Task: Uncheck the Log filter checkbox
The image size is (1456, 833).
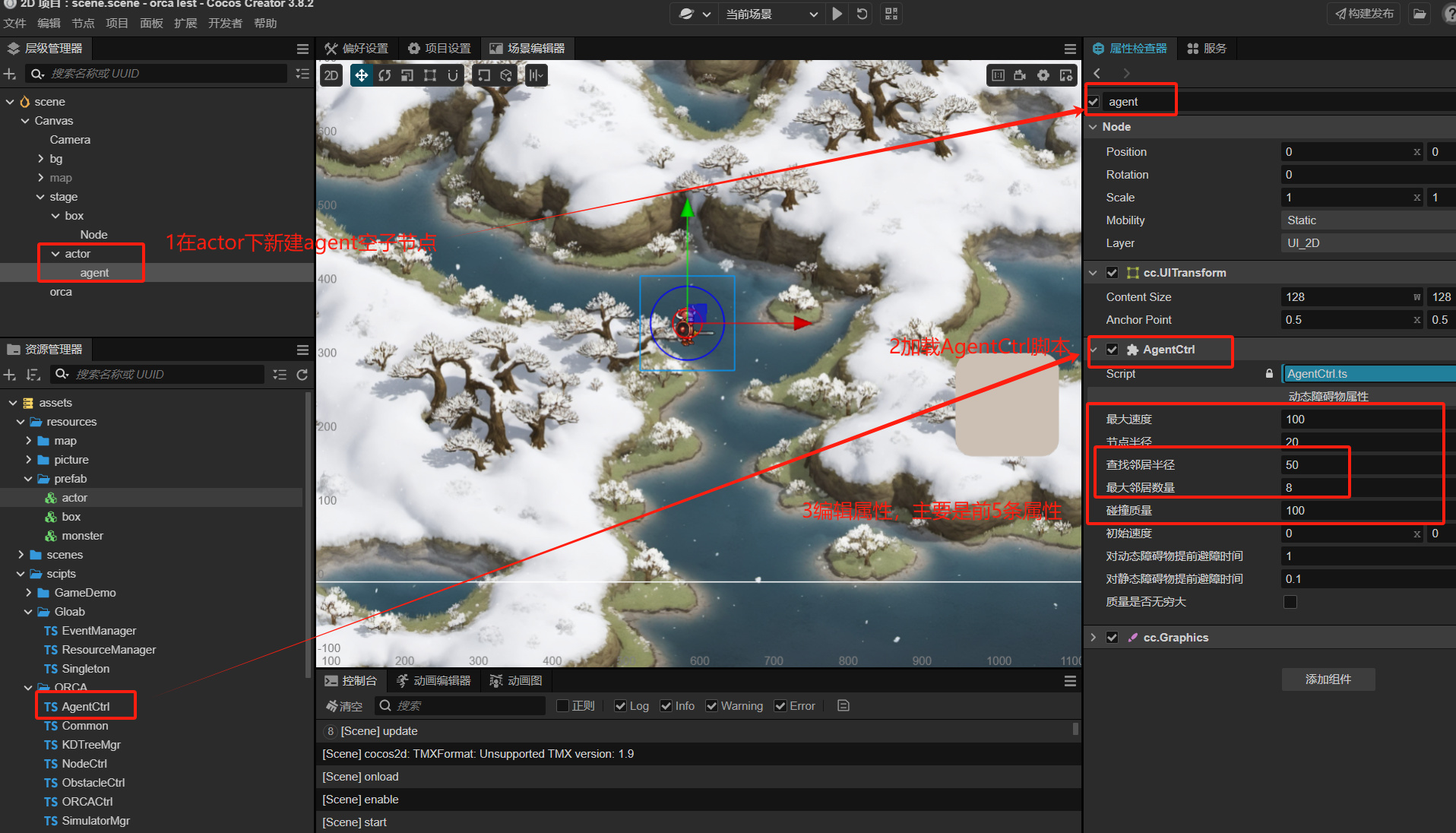Action: click(x=621, y=706)
